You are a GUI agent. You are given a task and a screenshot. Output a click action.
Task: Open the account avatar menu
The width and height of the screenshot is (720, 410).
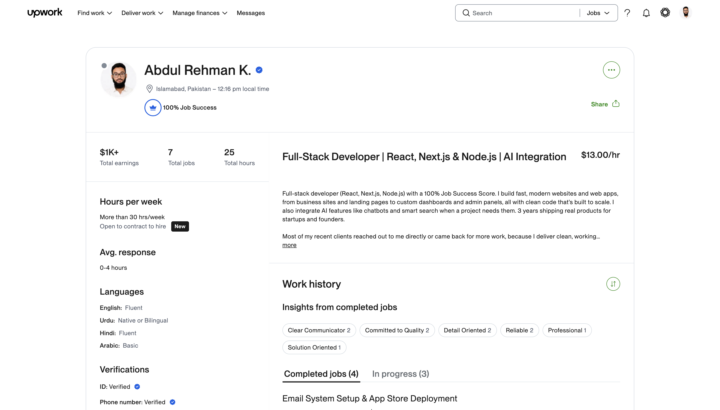pyautogui.click(x=686, y=12)
